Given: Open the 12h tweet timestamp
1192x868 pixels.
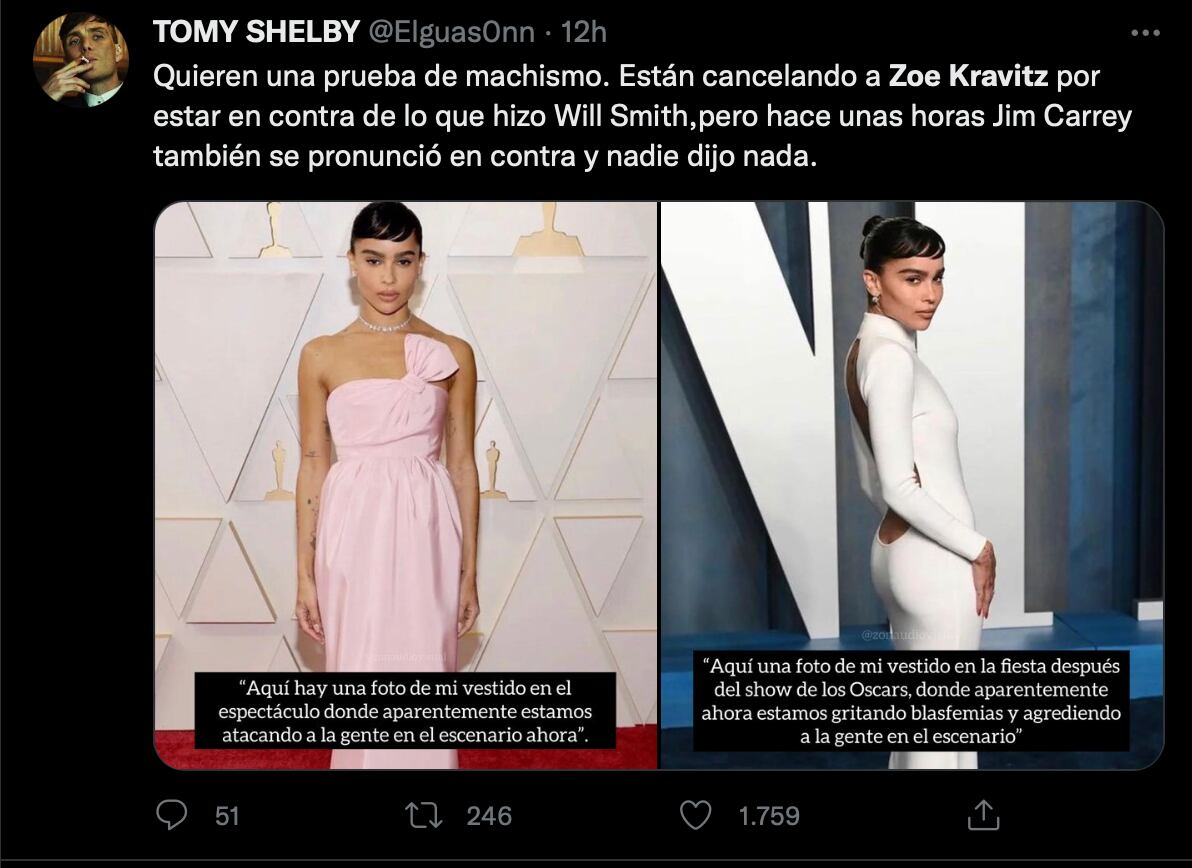Looking at the screenshot, I should pos(583,32).
